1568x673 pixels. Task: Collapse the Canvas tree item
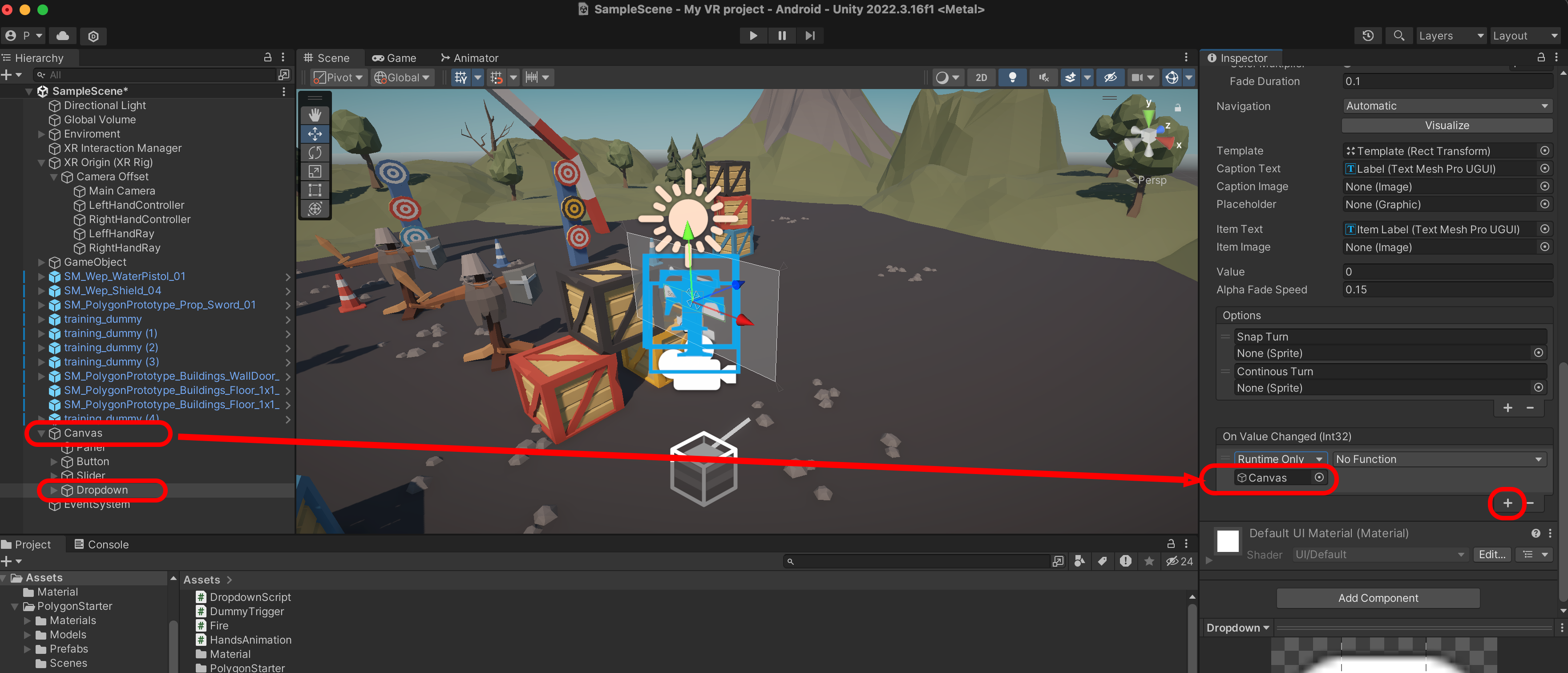point(41,433)
